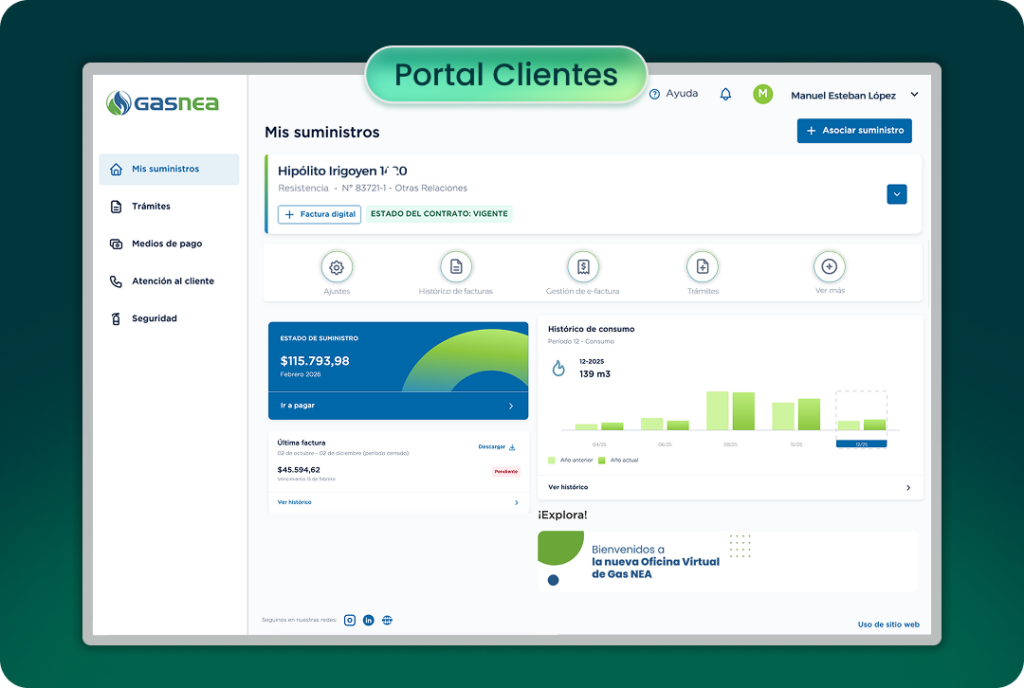
Task: Click the Ver más plus icon
Action: pos(829,267)
